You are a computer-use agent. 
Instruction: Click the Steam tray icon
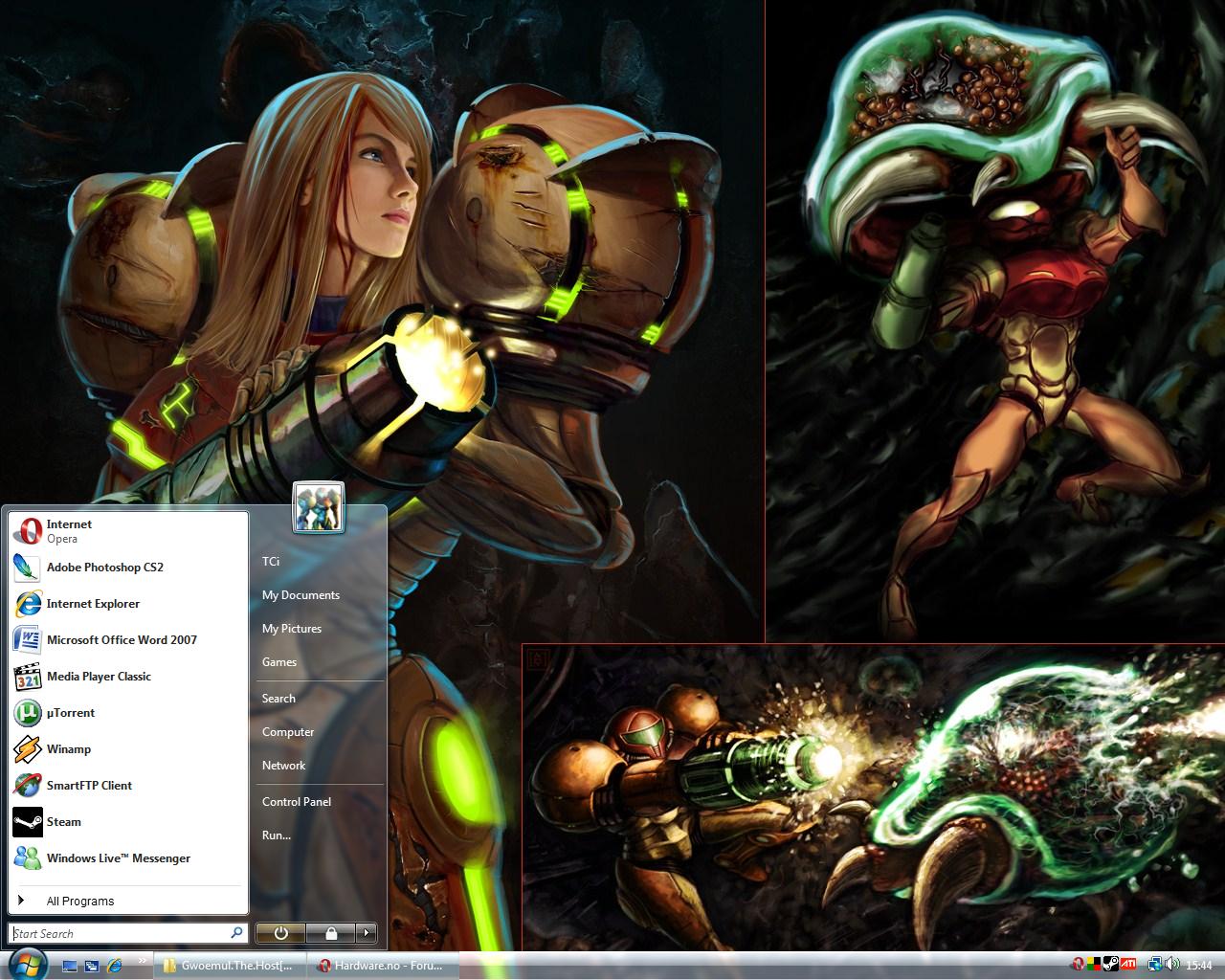1111,965
